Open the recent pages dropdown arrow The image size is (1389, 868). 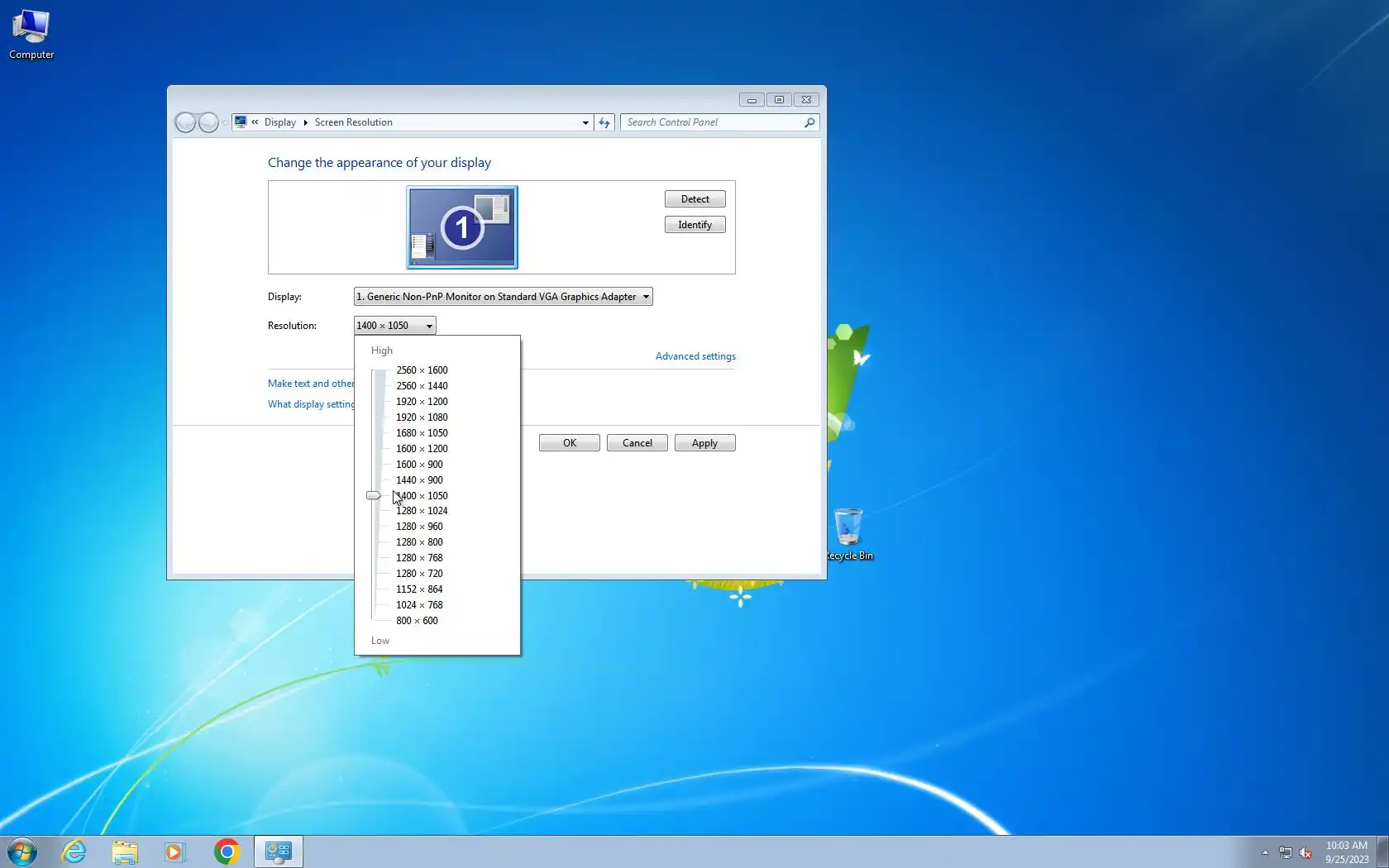(225, 122)
